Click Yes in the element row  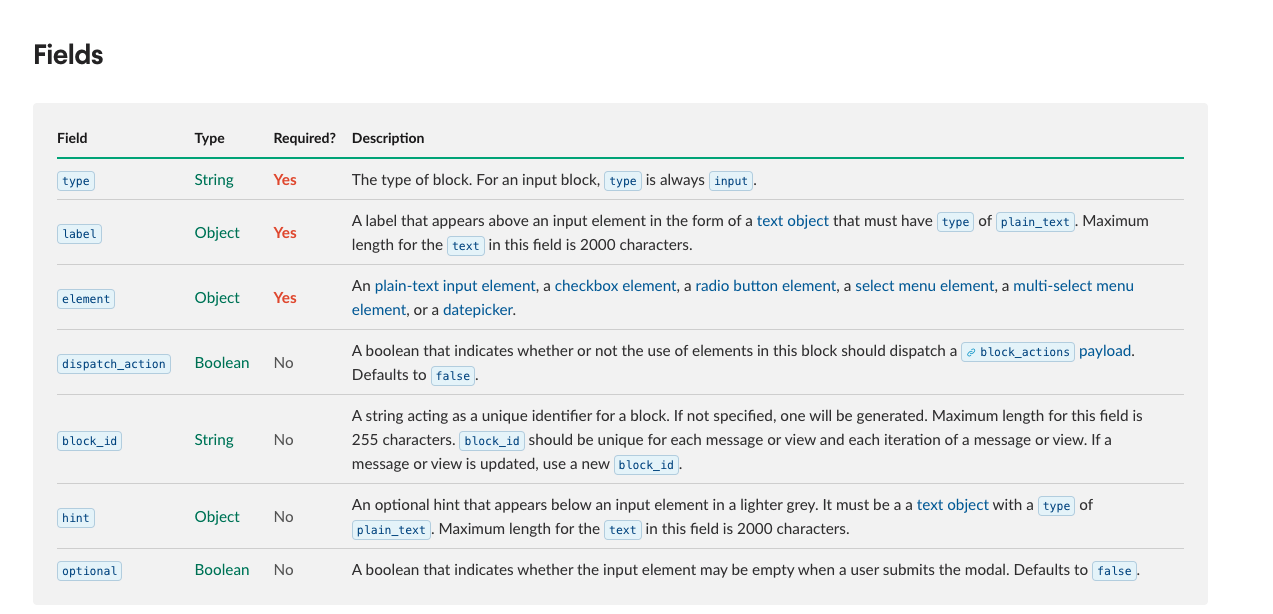coord(285,297)
